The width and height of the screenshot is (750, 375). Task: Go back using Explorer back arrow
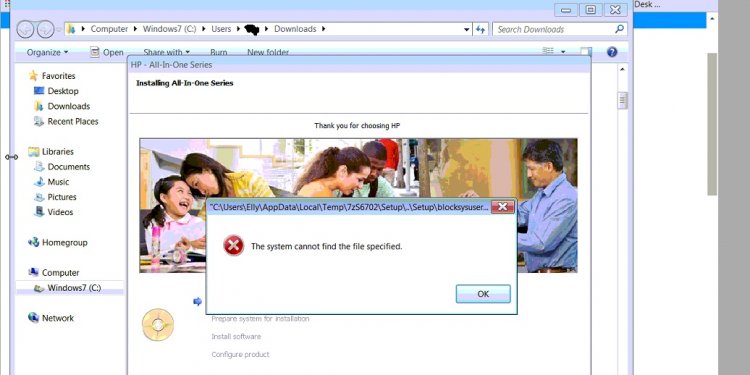[x=25, y=29]
